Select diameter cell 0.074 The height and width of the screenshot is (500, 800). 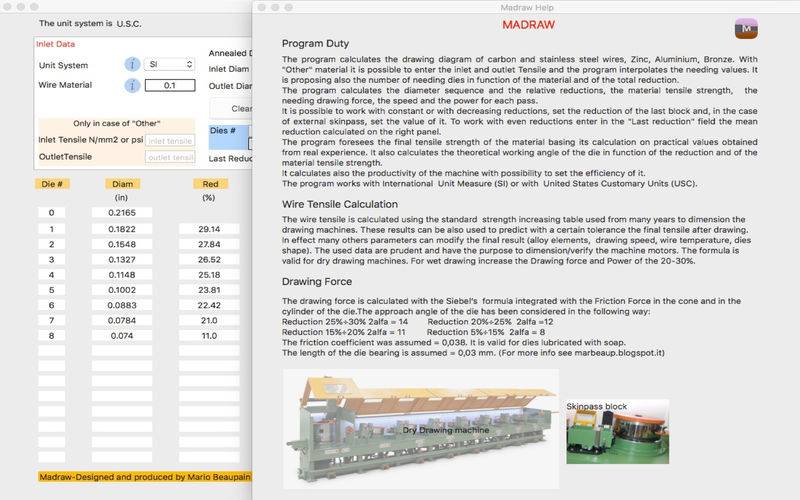(122, 336)
